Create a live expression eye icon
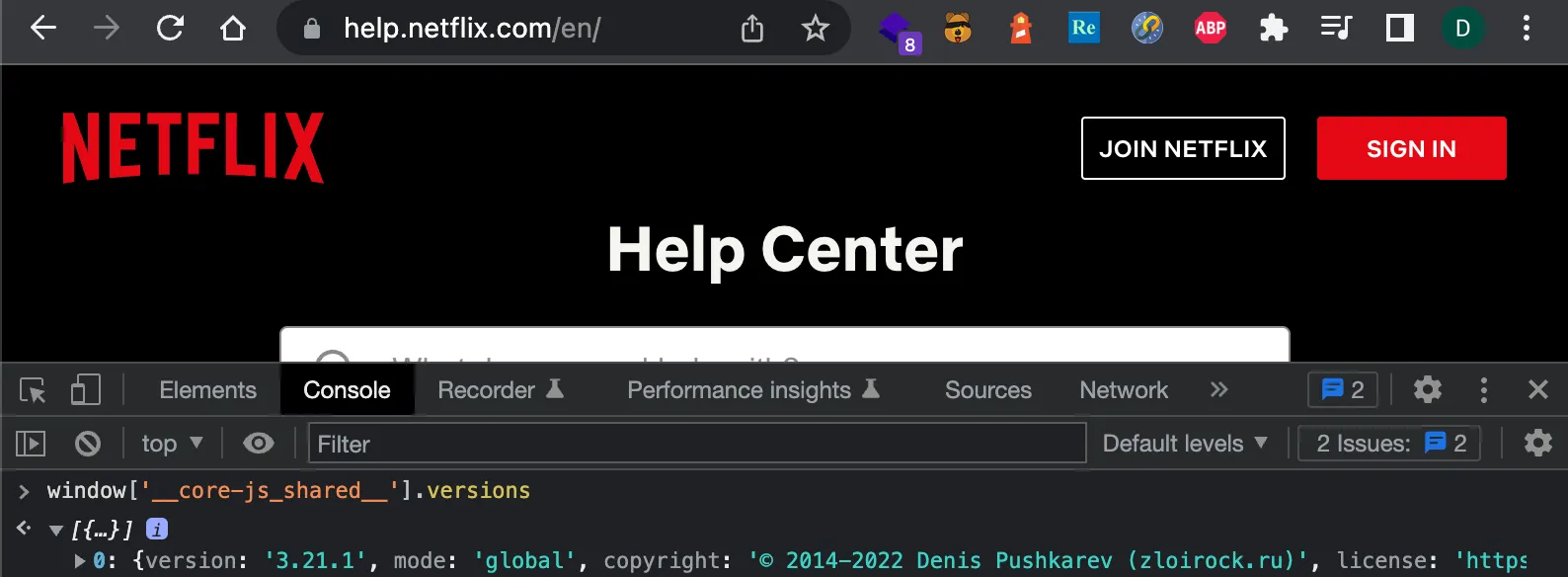The width and height of the screenshot is (1568, 577). point(259,444)
